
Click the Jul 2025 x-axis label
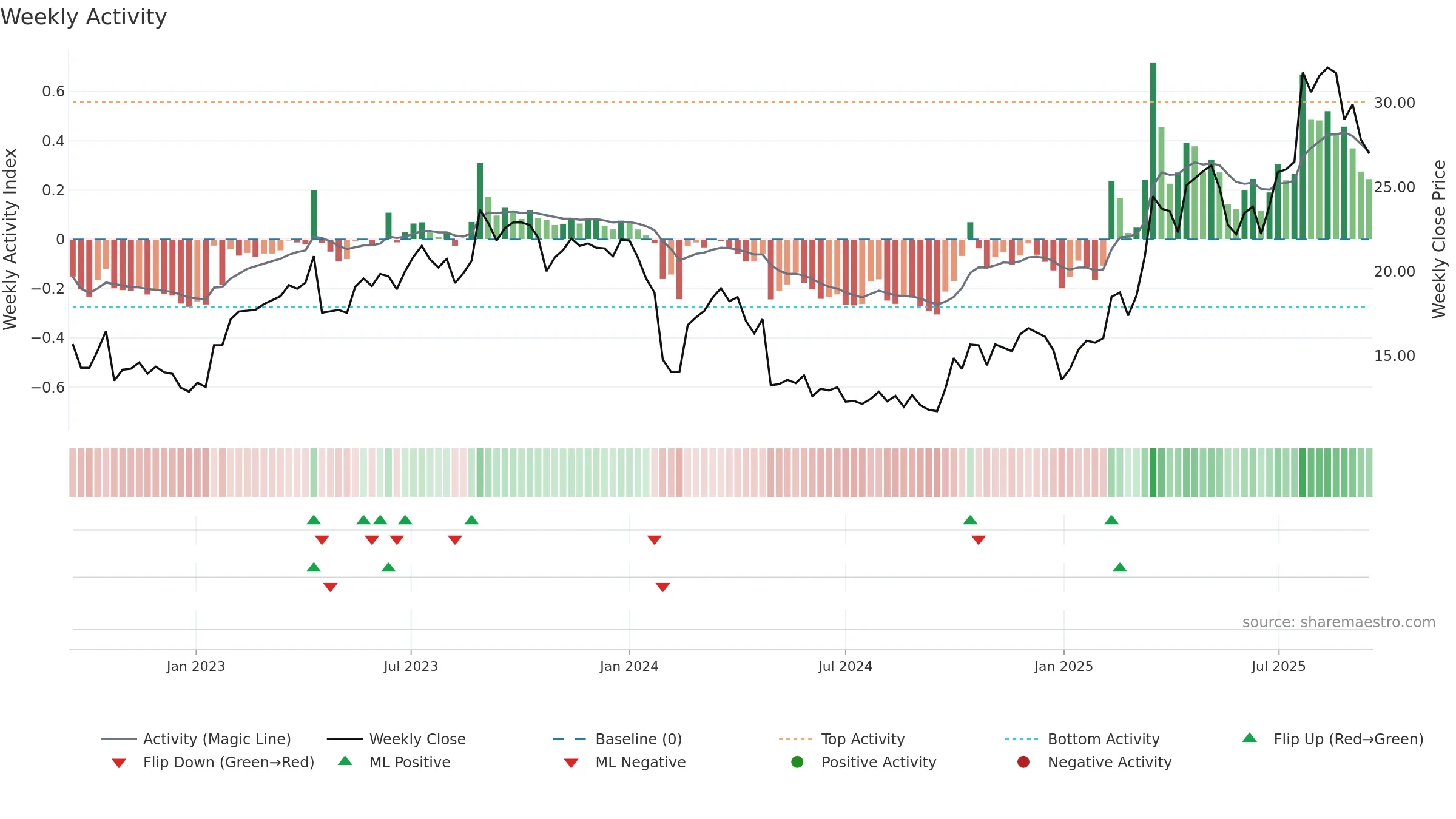click(x=1278, y=666)
